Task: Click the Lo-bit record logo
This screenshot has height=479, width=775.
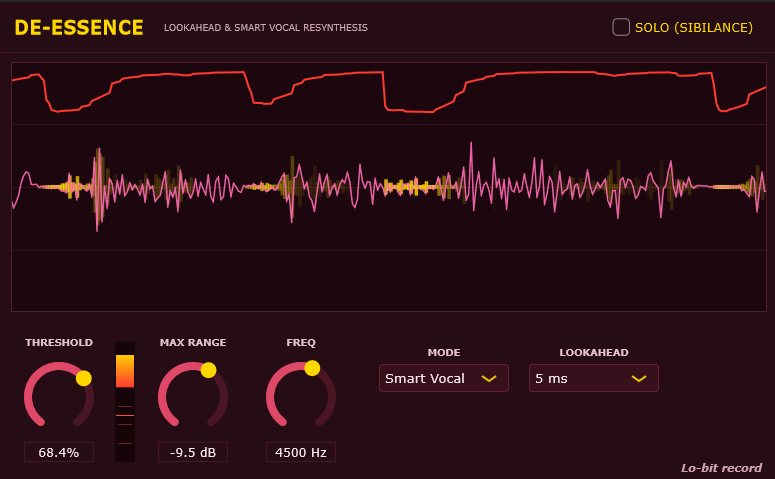Action: point(721,468)
